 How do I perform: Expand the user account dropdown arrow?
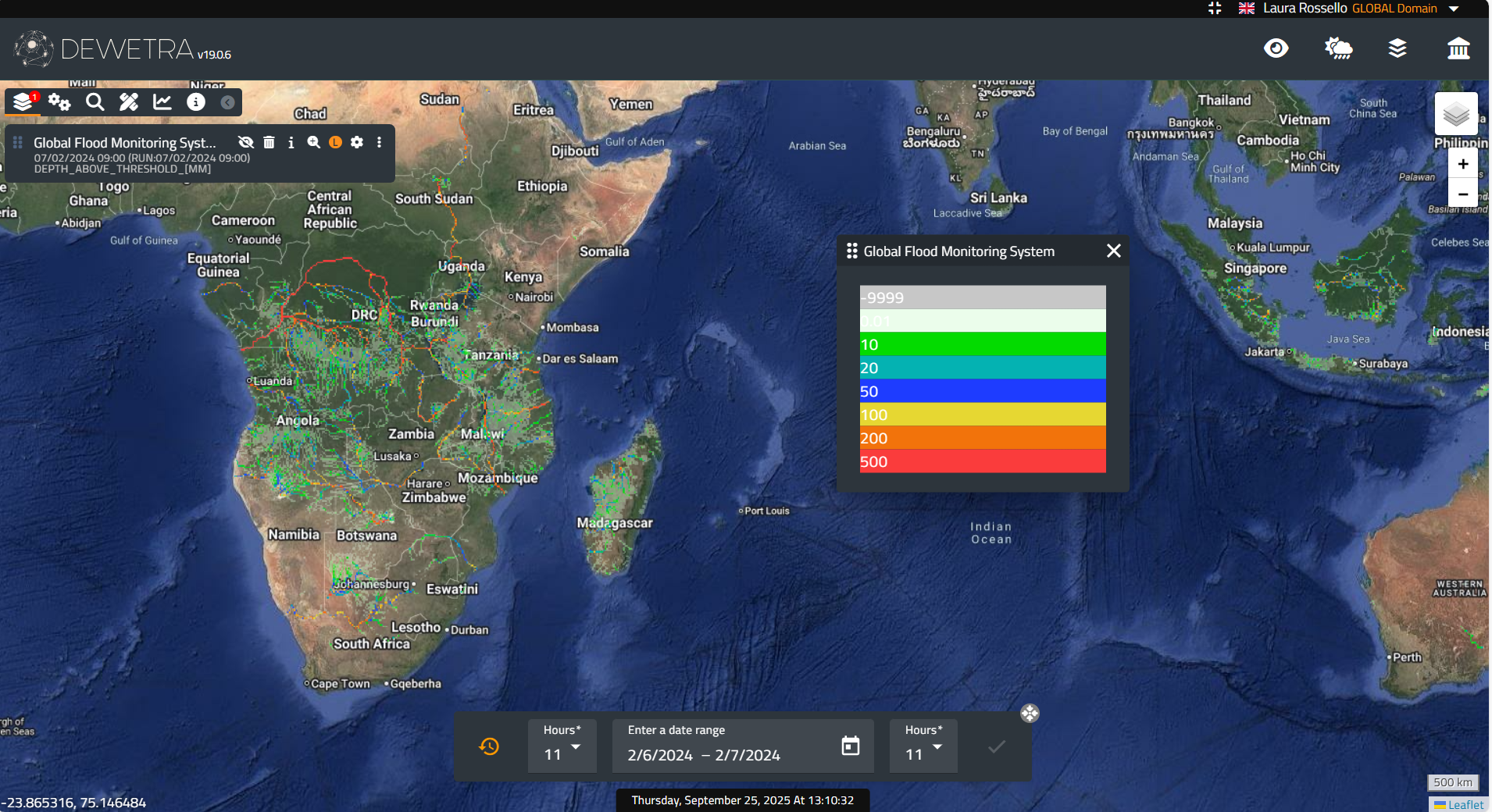tap(1454, 9)
